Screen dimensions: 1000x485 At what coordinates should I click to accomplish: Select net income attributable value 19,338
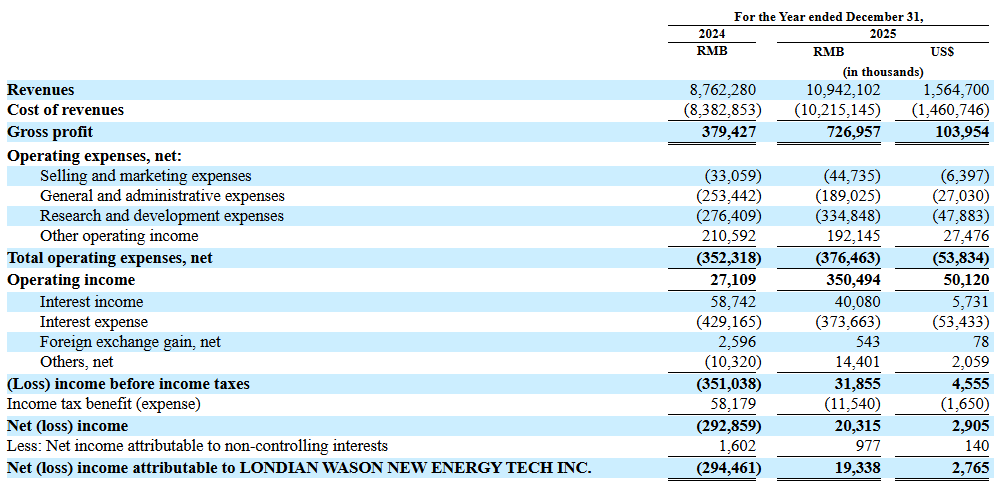pyautogui.click(x=858, y=468)
